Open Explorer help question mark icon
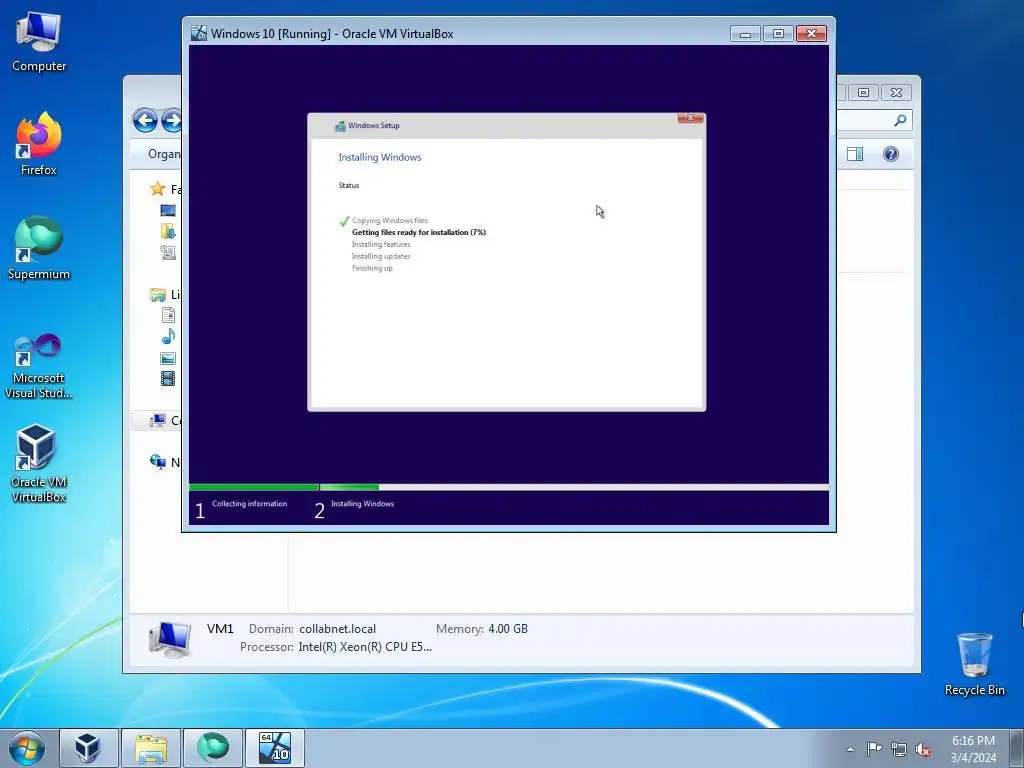 (x=891, y=154)
